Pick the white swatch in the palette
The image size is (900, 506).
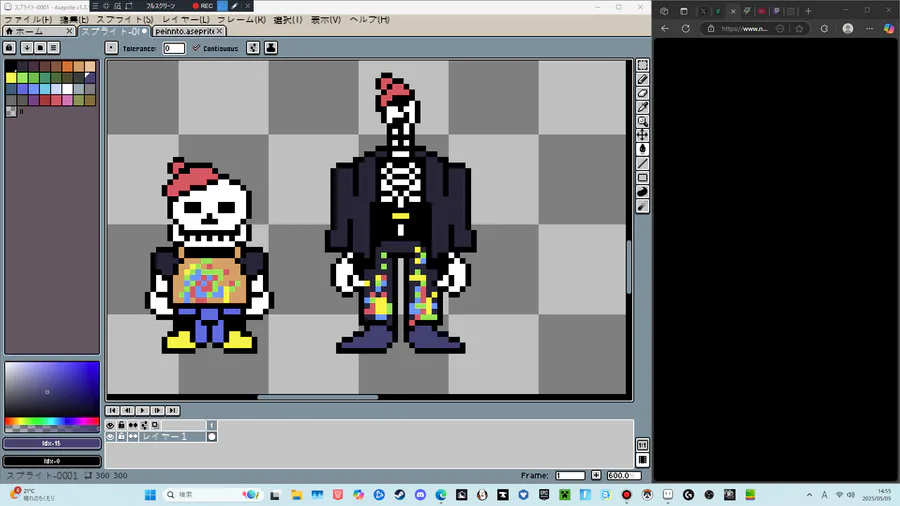click(x=67, y=89)
